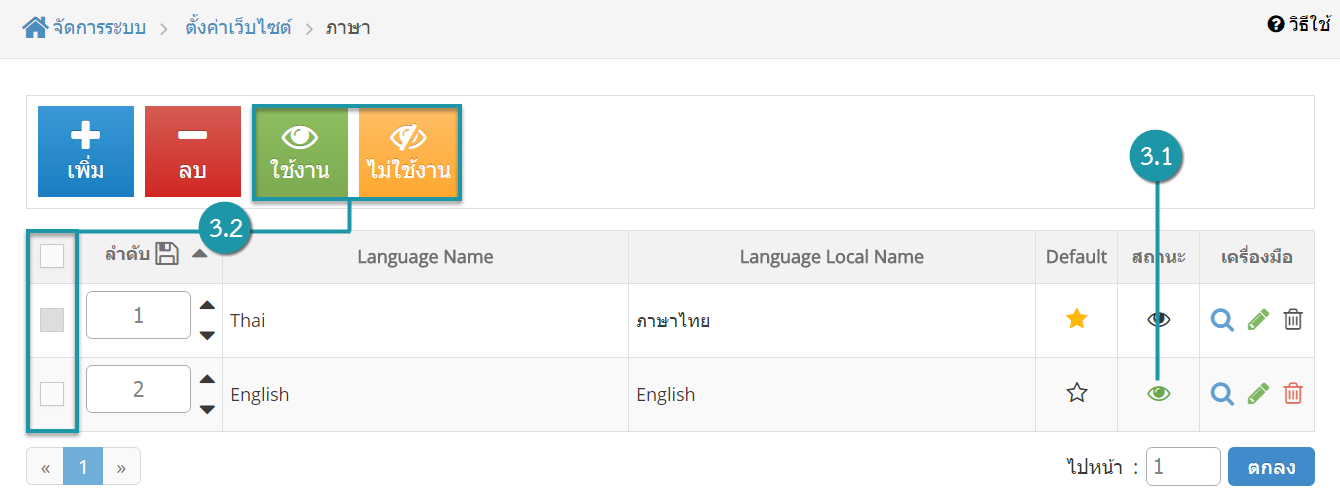Set English as default with star icon
Screen dimensions: 1340x497
click(x=1076, y=393)
